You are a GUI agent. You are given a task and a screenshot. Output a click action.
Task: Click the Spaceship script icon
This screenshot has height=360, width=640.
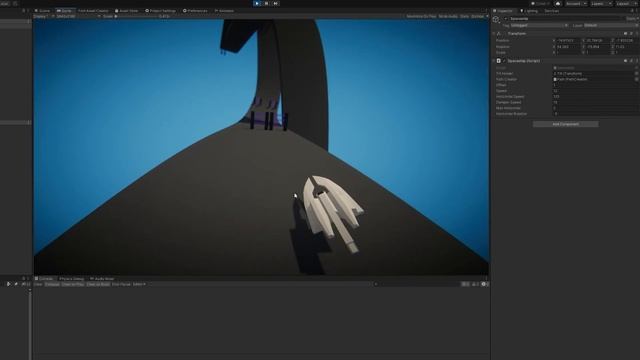pyautogui.click(x=498, y=61)
